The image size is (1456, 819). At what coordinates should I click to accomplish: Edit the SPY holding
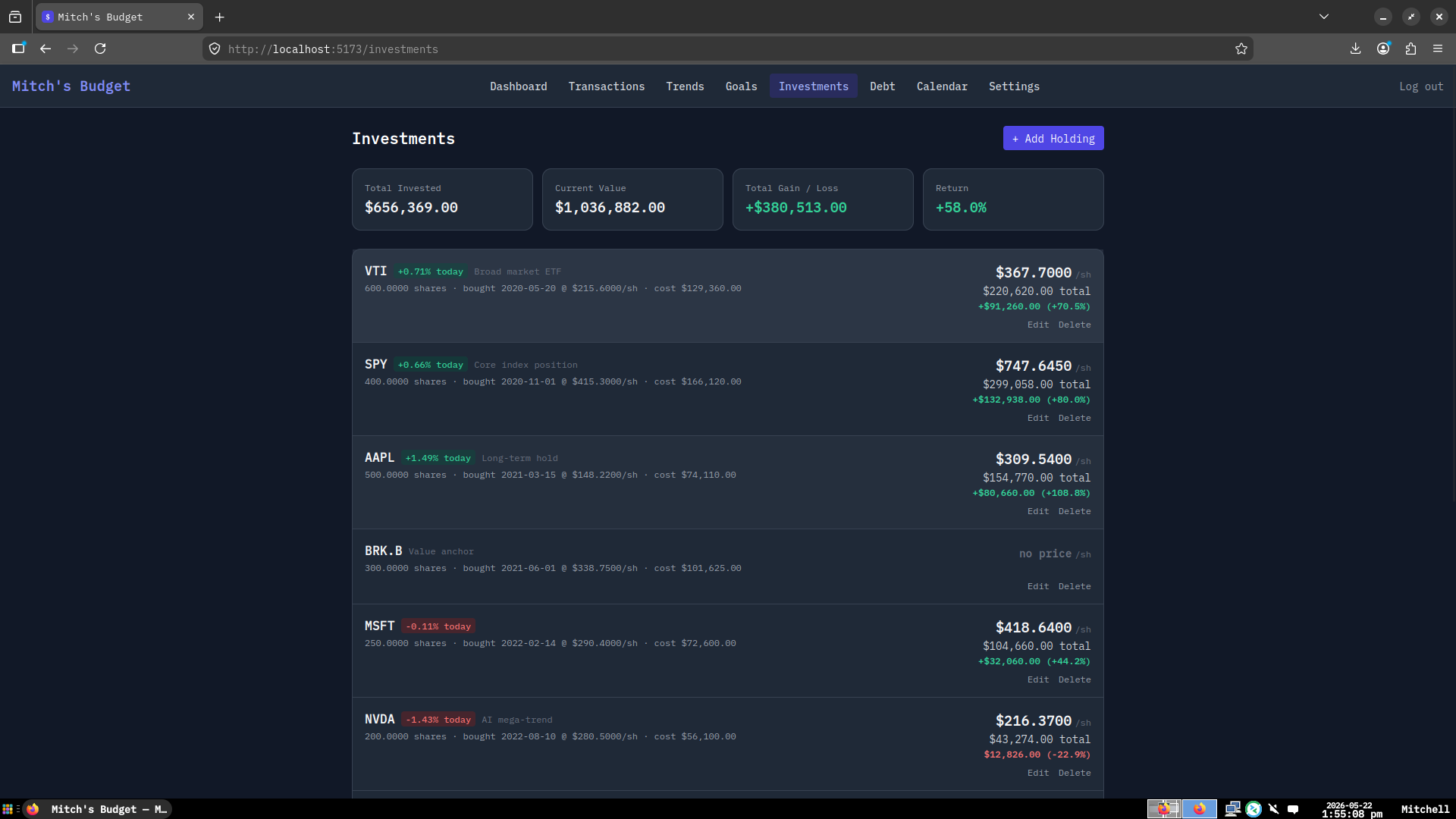(x=1038, y=418)
